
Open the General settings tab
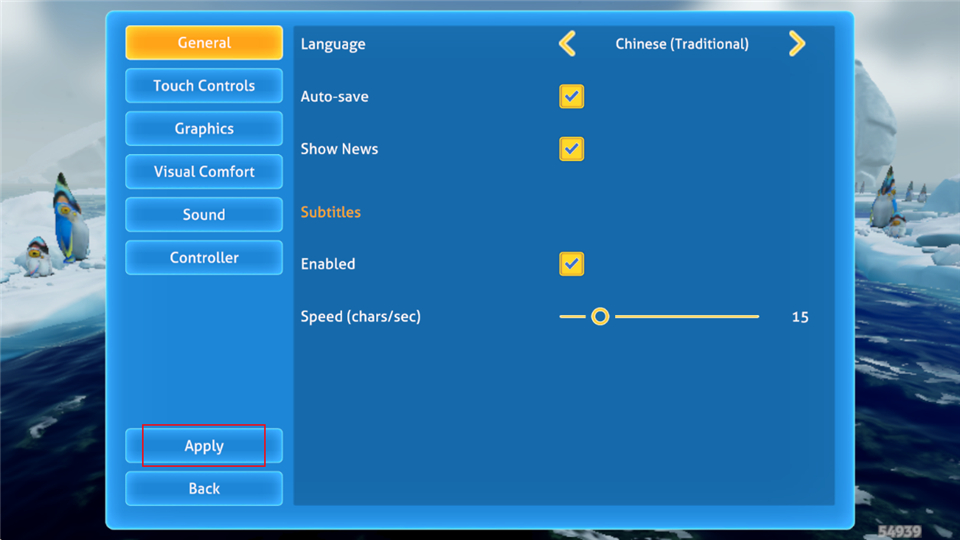click(x=204, y=43)
